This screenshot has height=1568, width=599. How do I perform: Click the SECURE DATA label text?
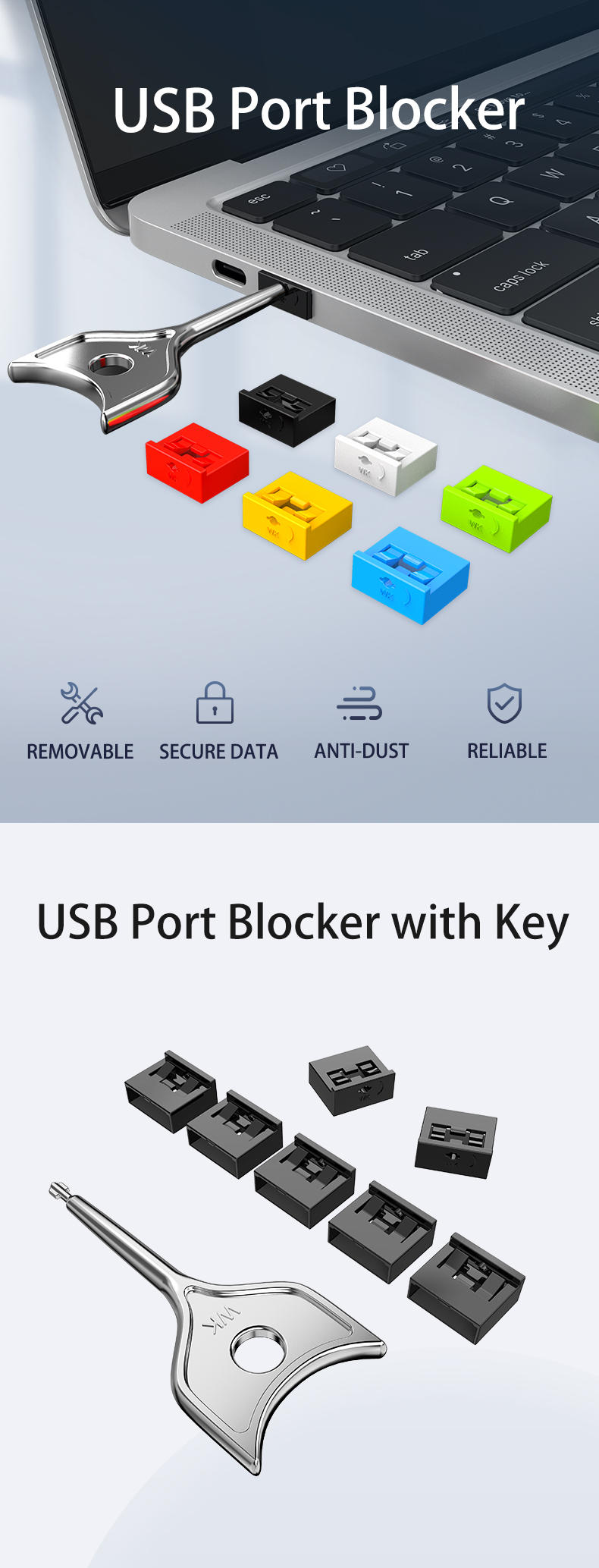click(218, 752)
